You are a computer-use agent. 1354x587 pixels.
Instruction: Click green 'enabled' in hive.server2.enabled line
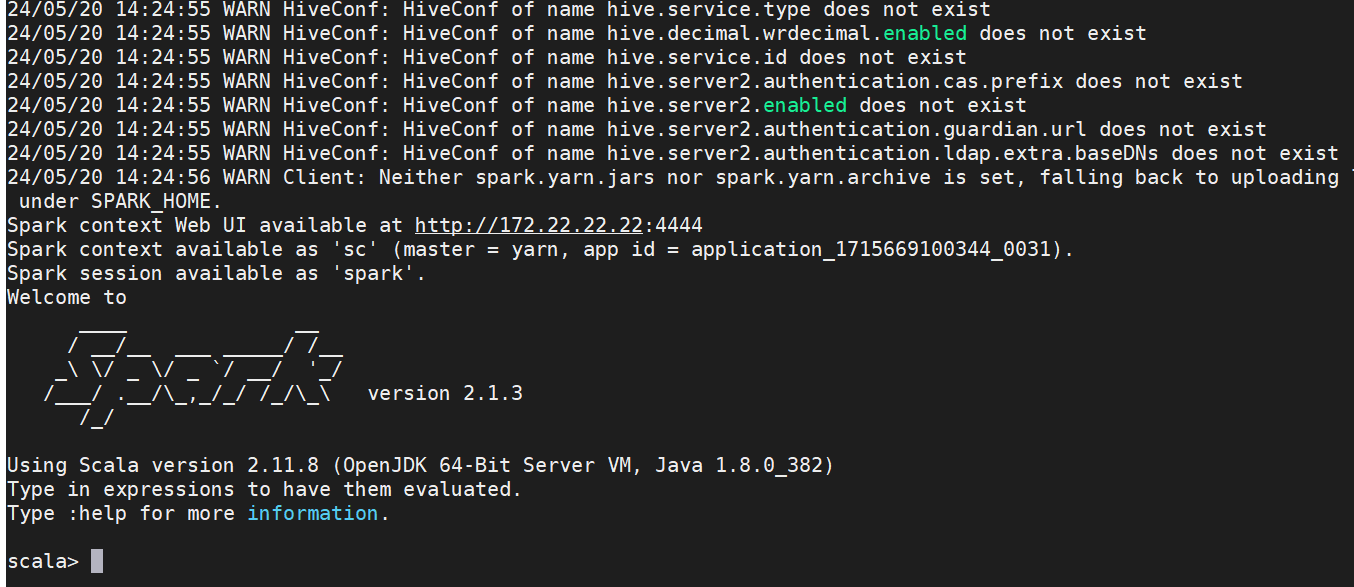[x=805, y=105]
